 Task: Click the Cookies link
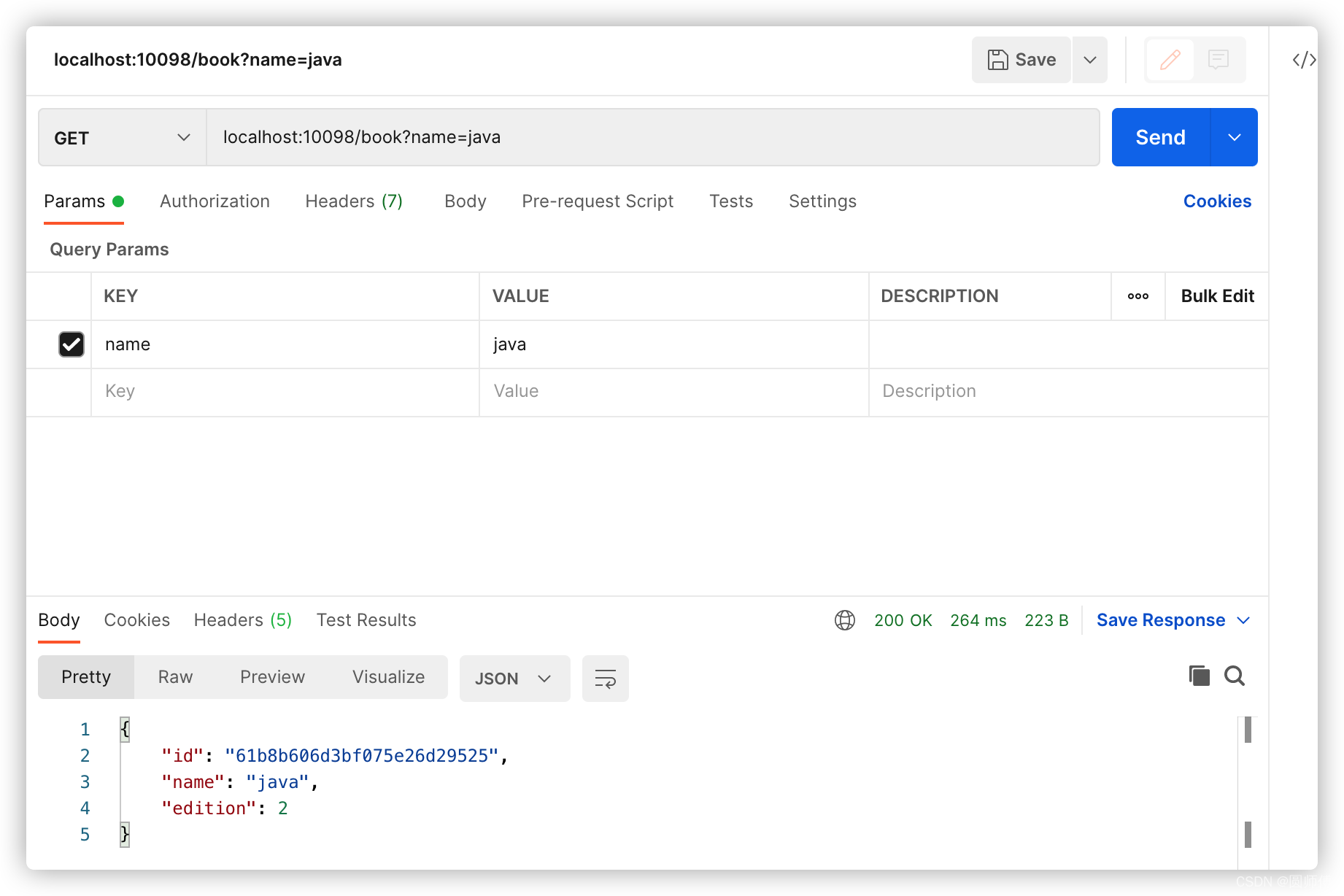[1217, 201]
